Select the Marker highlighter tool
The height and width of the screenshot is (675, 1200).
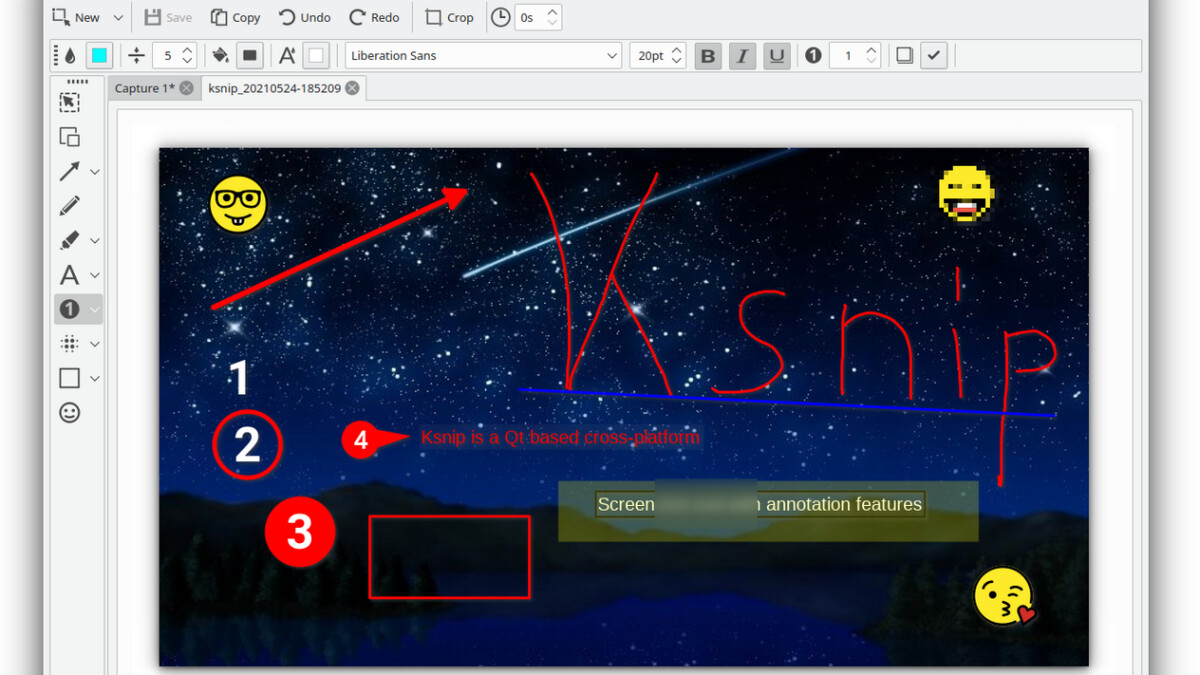pos(69,240)
